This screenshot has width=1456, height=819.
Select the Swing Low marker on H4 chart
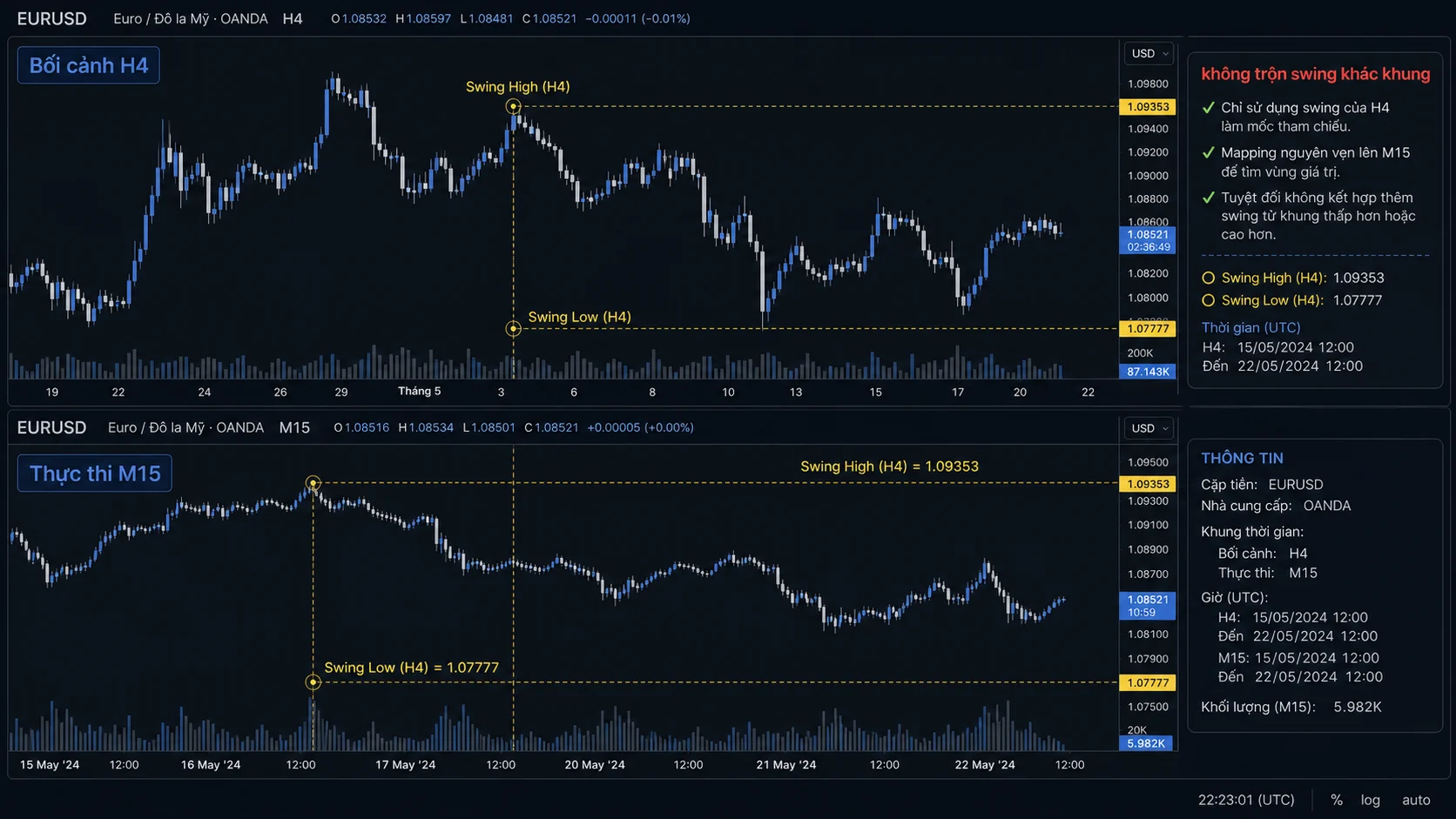(x=513, y=328)
